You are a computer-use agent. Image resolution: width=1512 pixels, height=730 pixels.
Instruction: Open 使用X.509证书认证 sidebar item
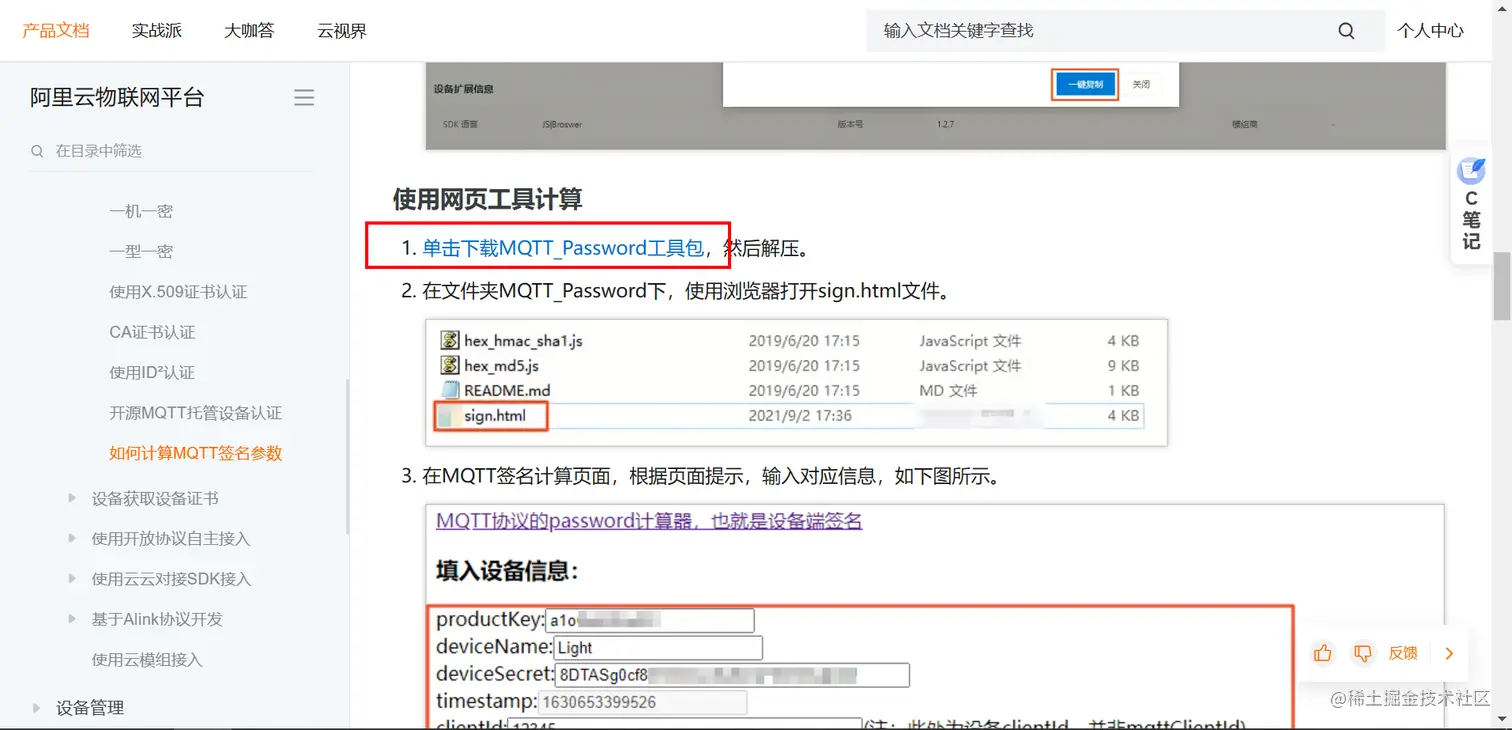pos(178,292)
